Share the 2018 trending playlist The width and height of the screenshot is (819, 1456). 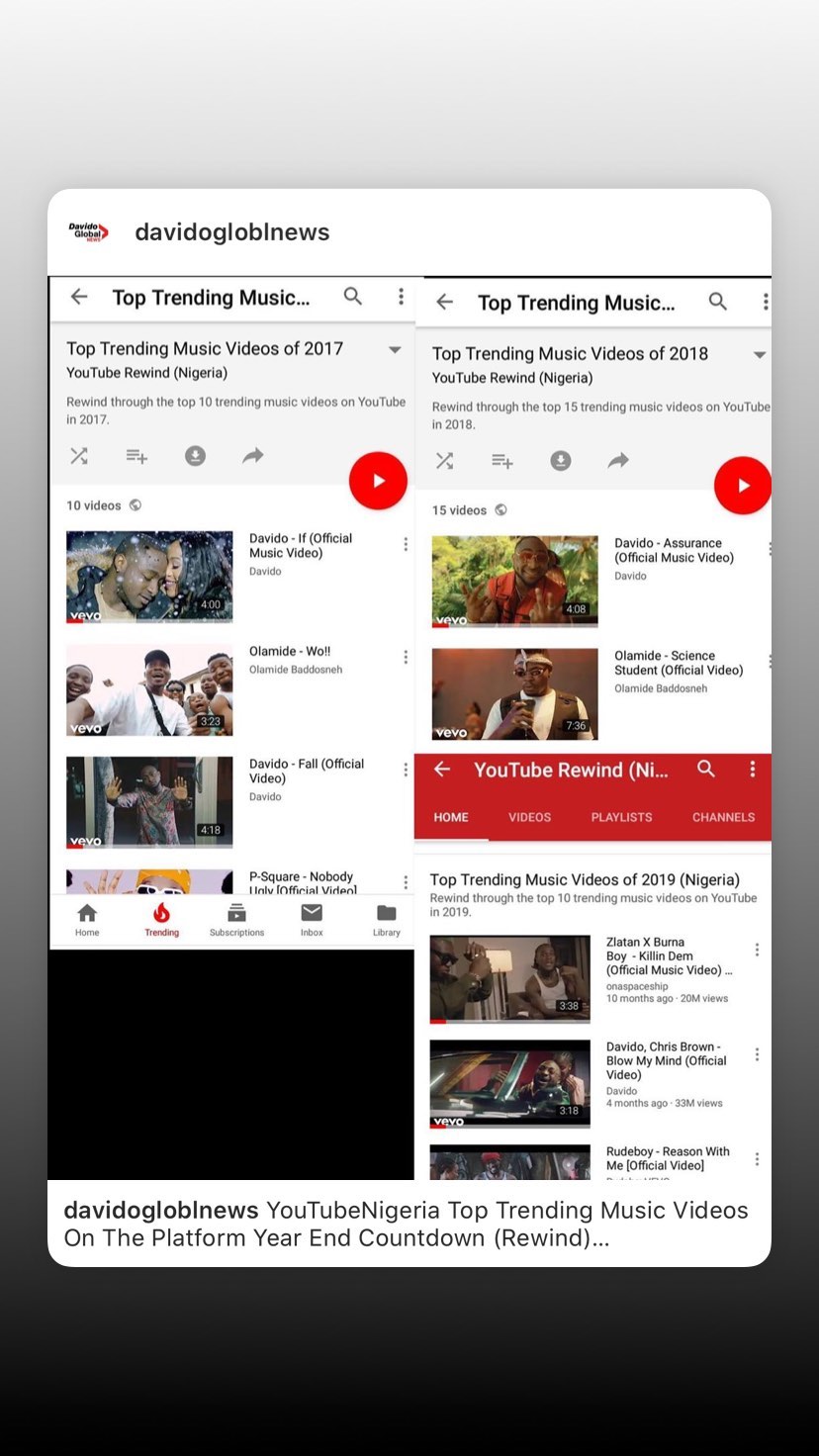pos(618,461)
